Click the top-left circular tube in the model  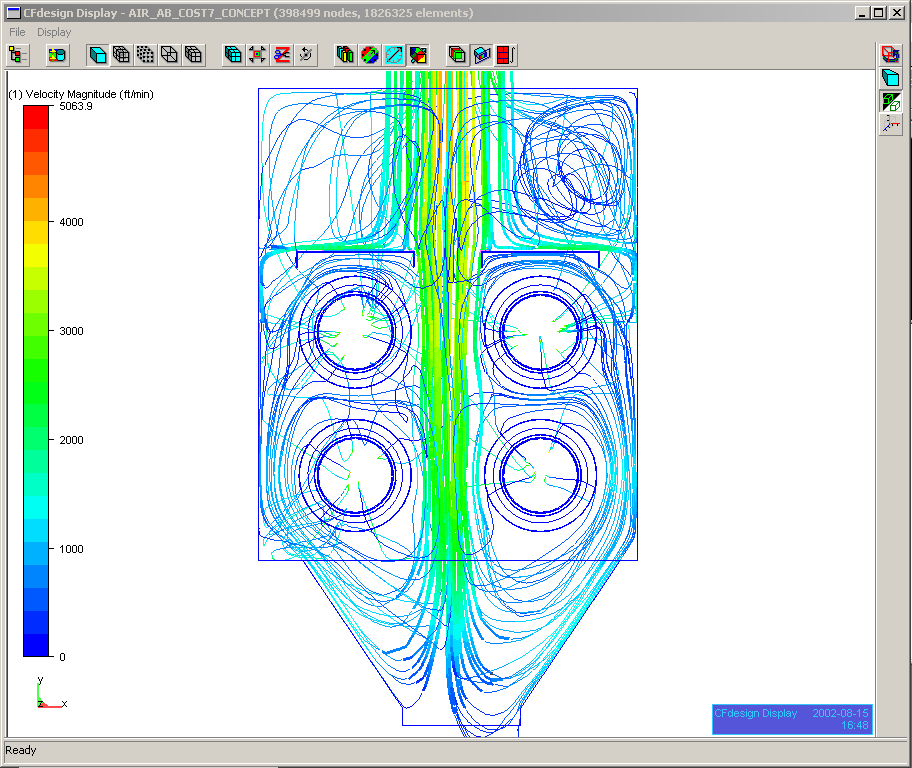(354, 332)
